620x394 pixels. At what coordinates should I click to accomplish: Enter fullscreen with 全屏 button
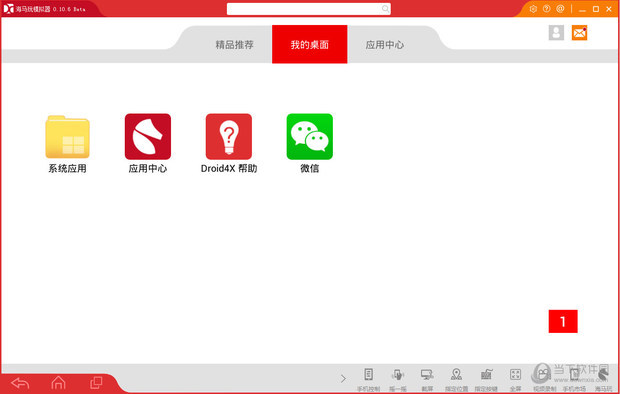[x=515, y=379]
